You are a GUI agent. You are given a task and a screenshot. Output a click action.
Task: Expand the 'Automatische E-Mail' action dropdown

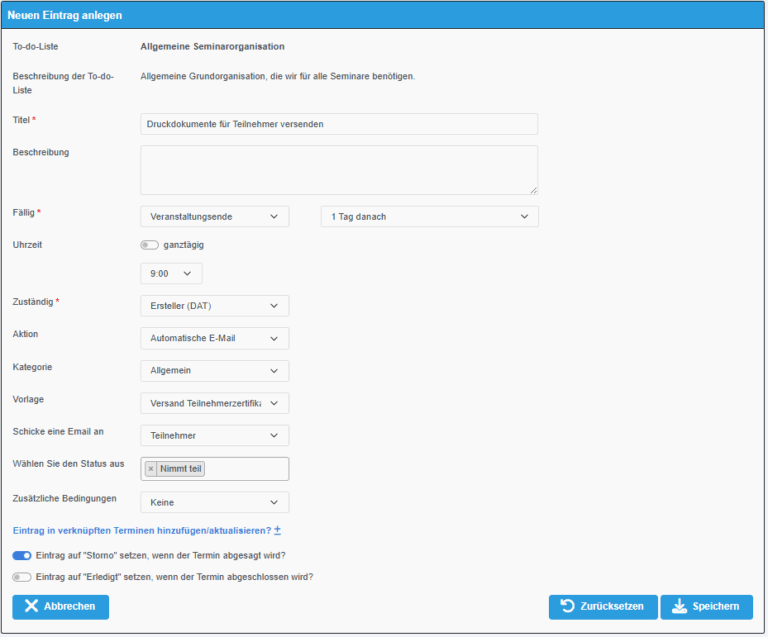214,339
